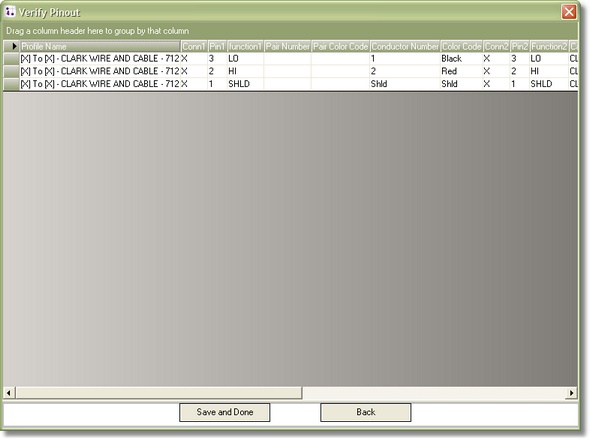Click the Color Code column header
The height and width of the screenshot is (440, 590).
(x=462, y=46)
